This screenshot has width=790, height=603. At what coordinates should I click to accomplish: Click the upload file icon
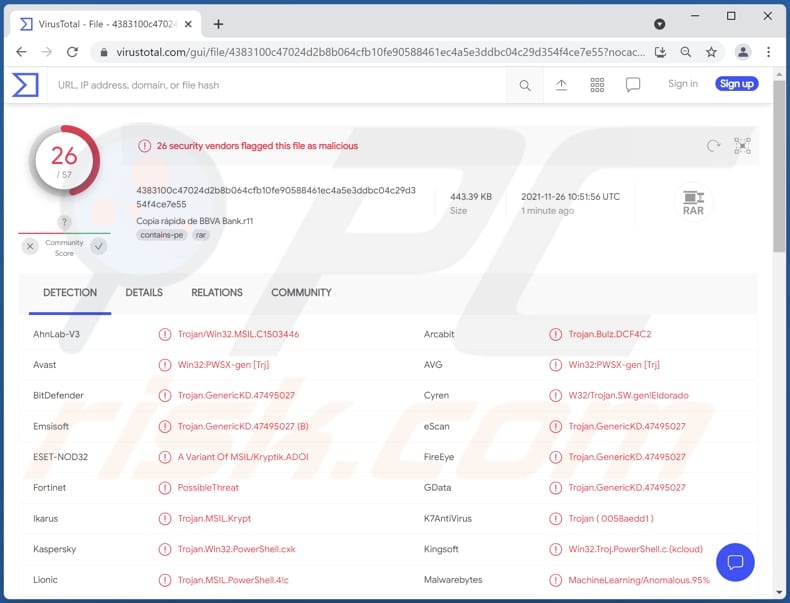(561, 85)
